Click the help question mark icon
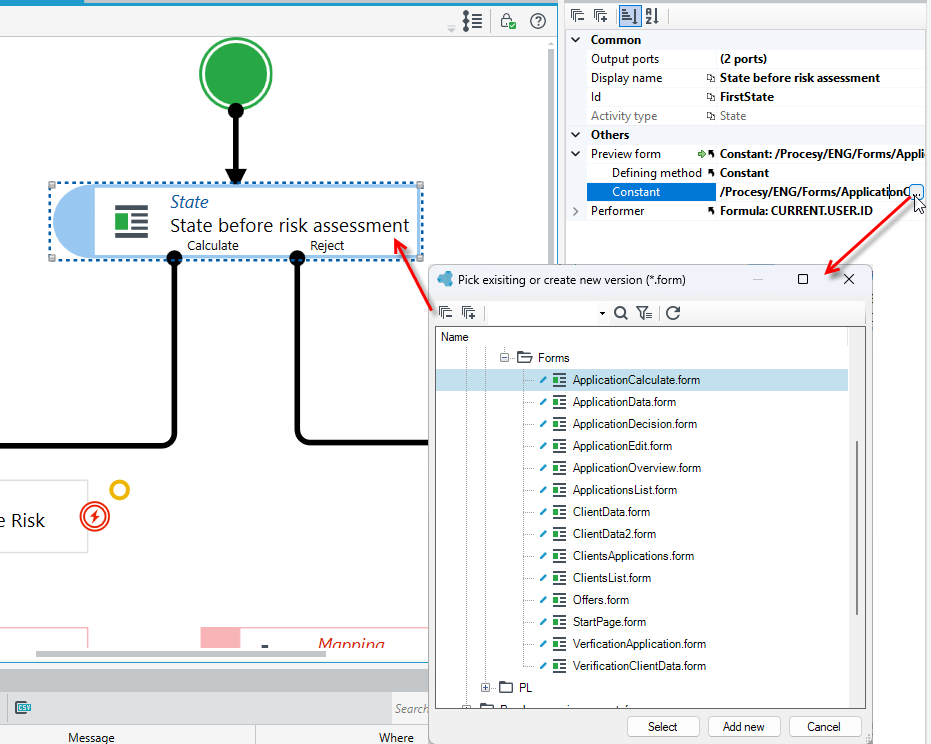The width and height of the screenshot is (931, 744). pyautogui.click(x=538, y=21)
